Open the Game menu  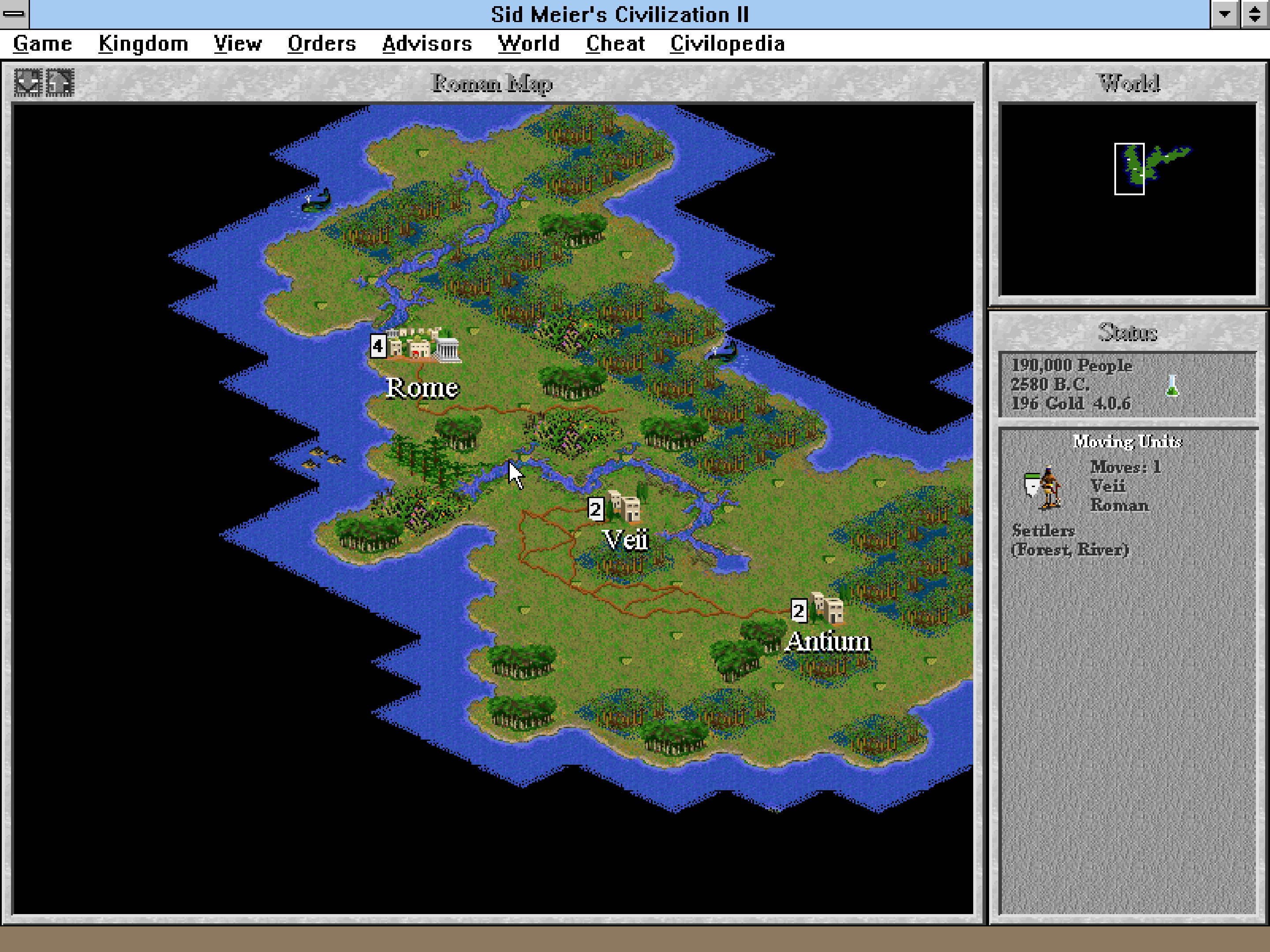[x=42, y=44]
